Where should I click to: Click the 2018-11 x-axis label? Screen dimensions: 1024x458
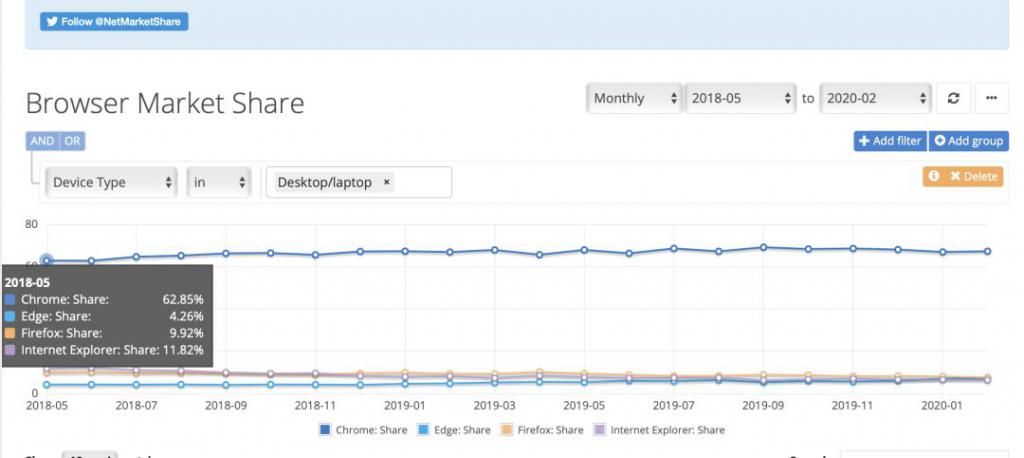[315, 405]
